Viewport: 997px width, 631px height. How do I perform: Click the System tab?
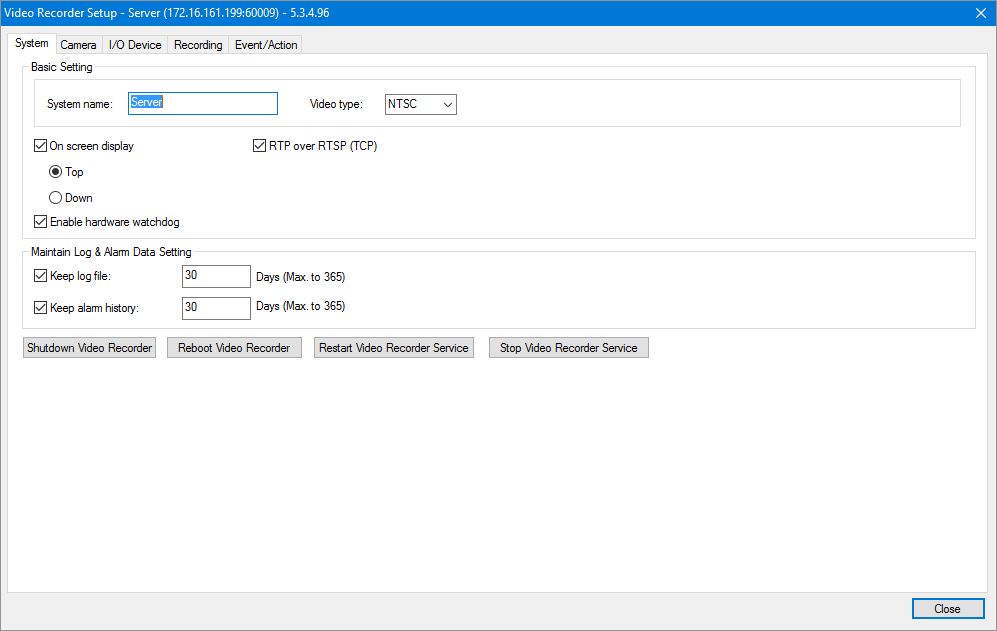[x=31, y=44]
